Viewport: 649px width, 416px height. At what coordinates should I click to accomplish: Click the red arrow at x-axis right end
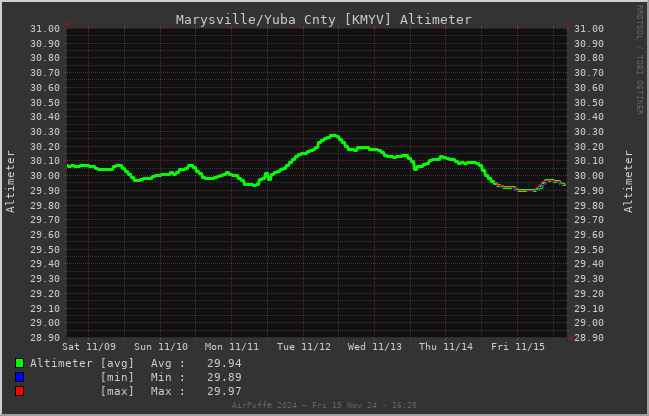[x=571, y=337]
